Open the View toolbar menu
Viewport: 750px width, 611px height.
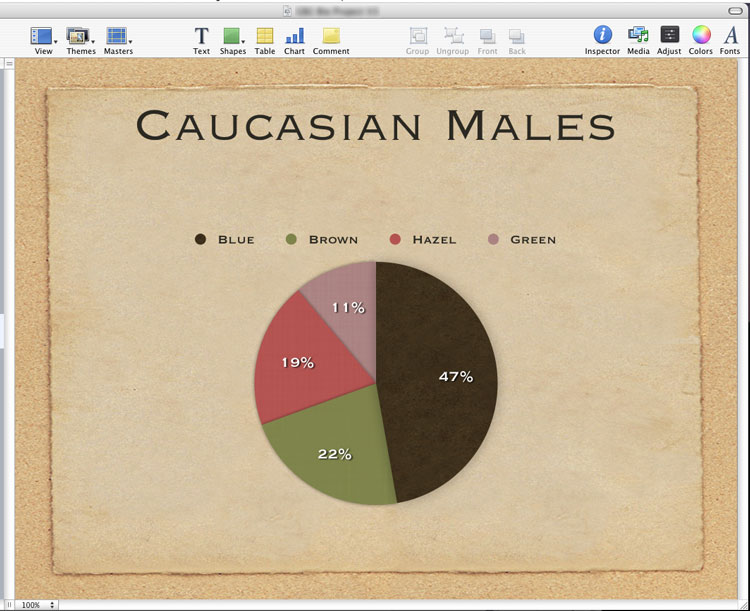[43, 40]
